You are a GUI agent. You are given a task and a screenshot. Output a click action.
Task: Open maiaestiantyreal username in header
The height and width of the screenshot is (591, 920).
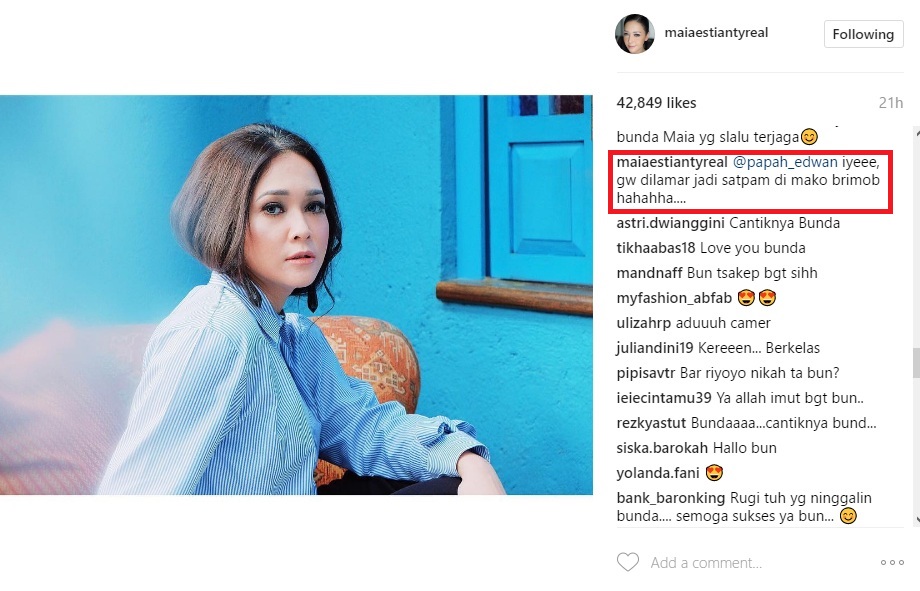click(716, 32)
